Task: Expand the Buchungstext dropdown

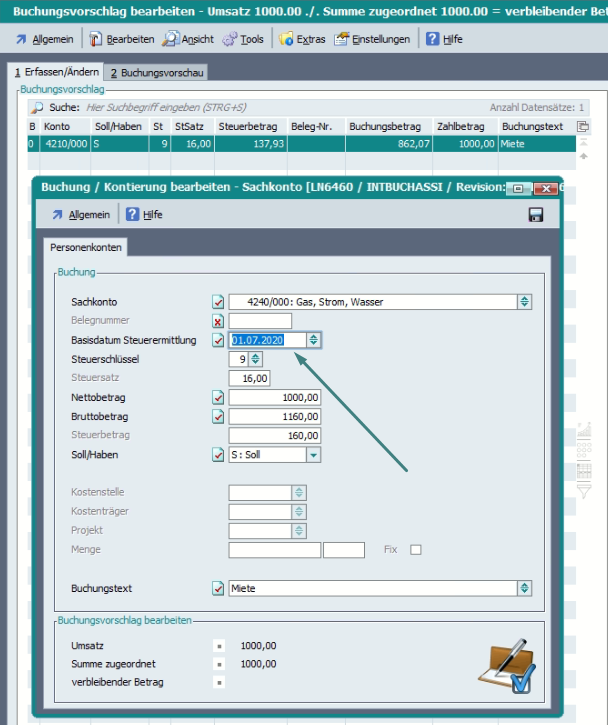Action: [x=524, y=589]
